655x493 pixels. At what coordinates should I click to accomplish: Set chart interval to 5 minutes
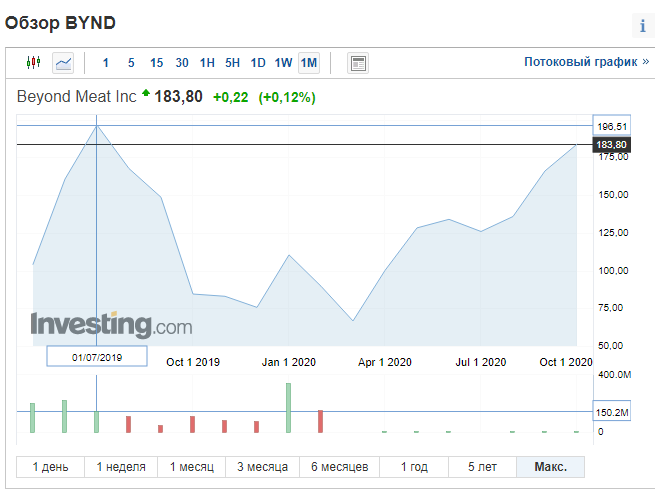(x=131, y=63)
